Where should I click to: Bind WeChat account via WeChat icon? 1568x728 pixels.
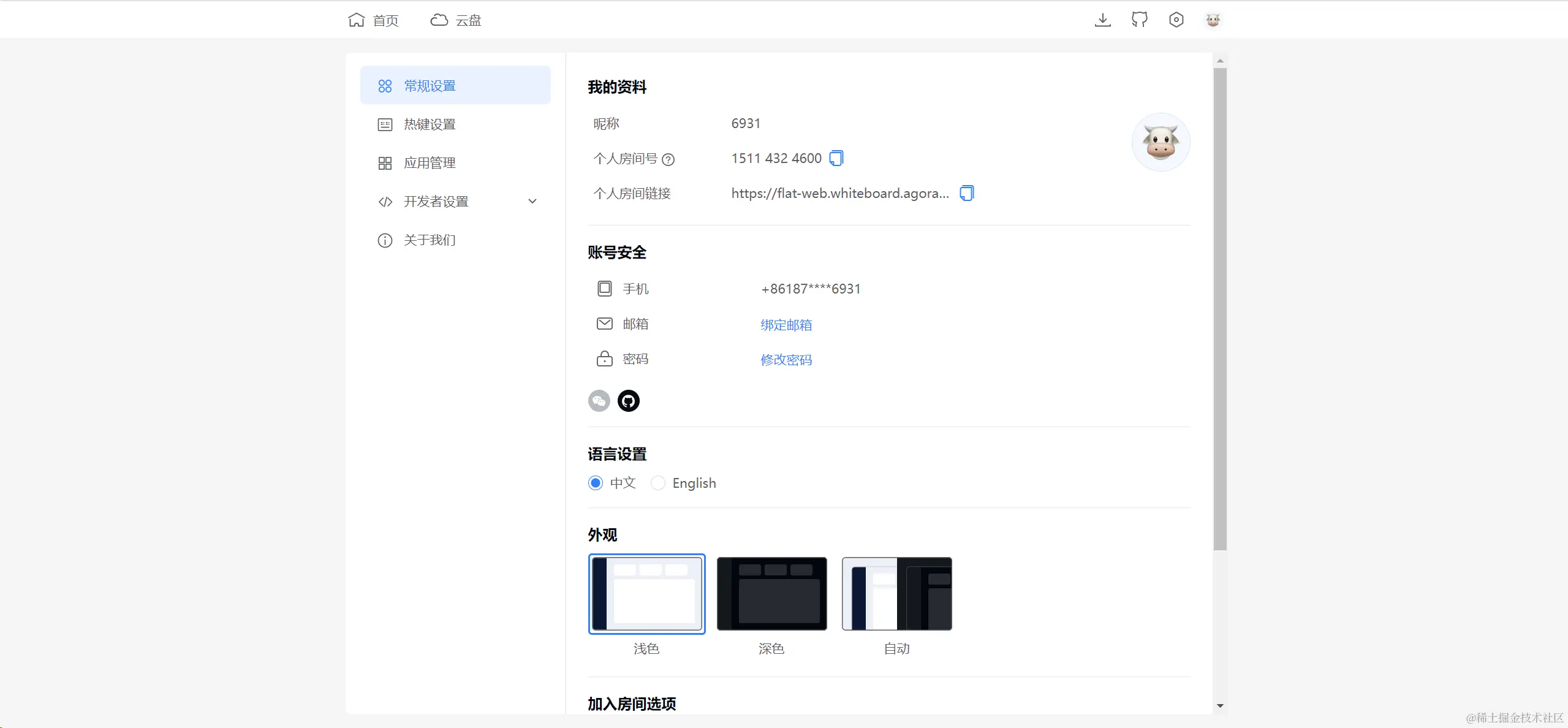(x=598, y=400)
